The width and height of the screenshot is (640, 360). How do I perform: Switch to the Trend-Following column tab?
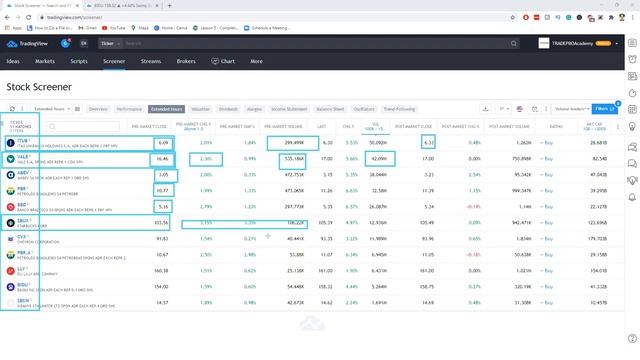tap(399, 109)
